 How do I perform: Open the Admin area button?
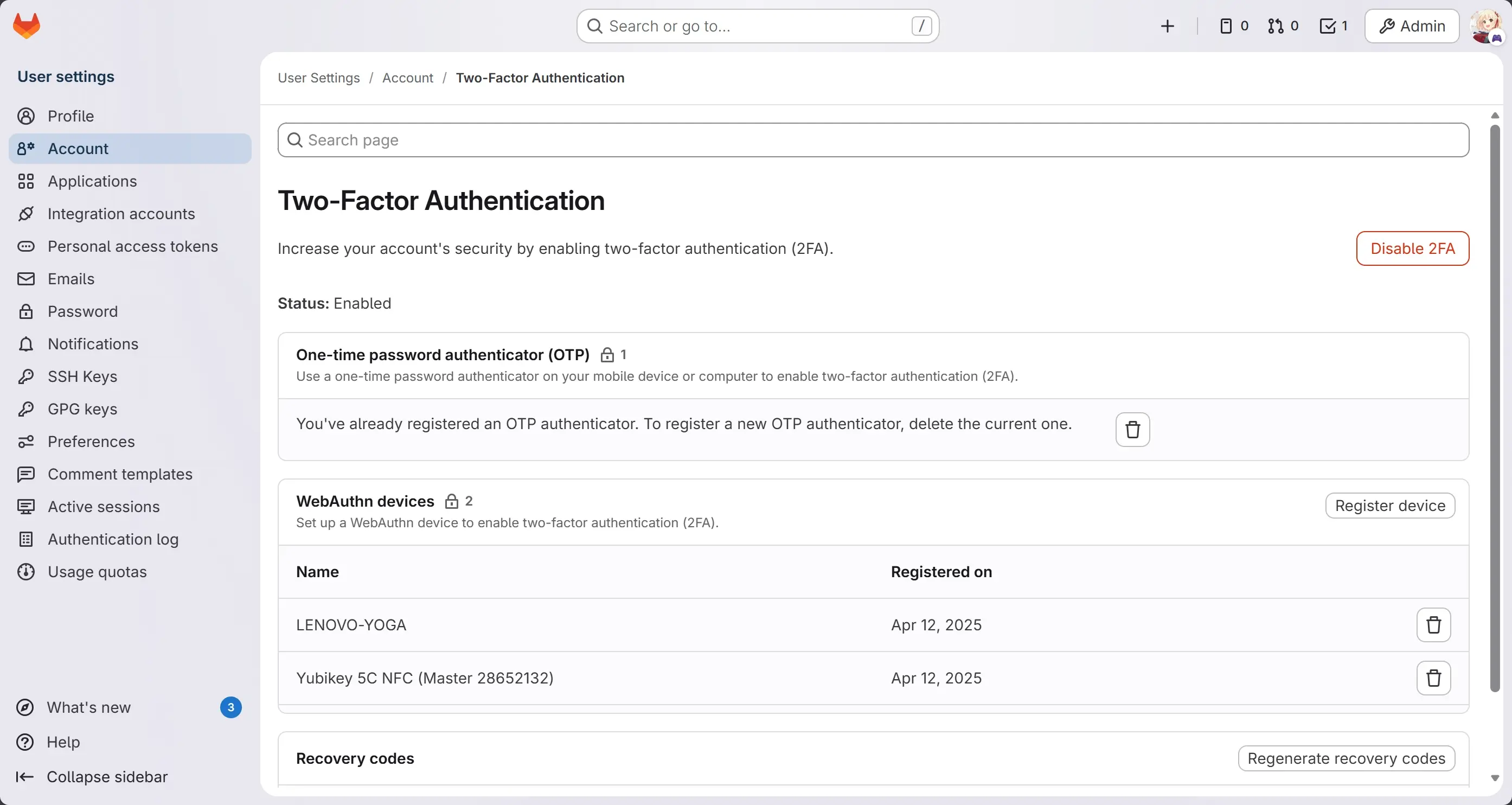(x=1412, y=26)
